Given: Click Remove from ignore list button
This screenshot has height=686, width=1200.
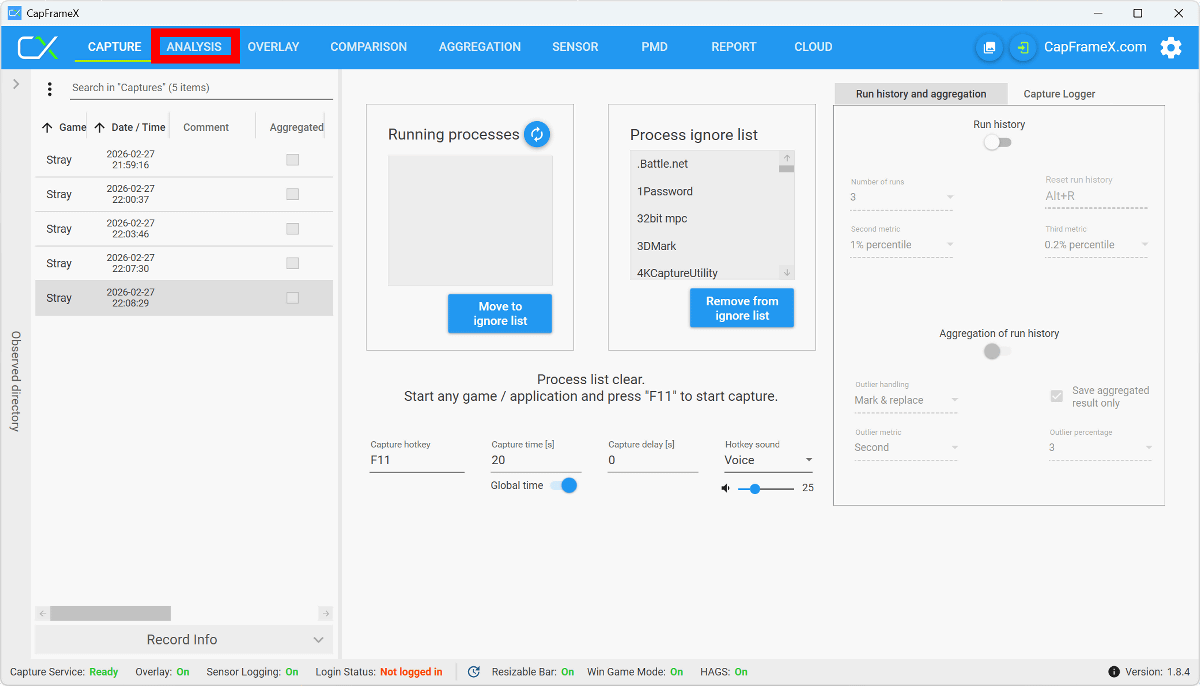Looking at the screenshot, I should (x=742, y=308).
